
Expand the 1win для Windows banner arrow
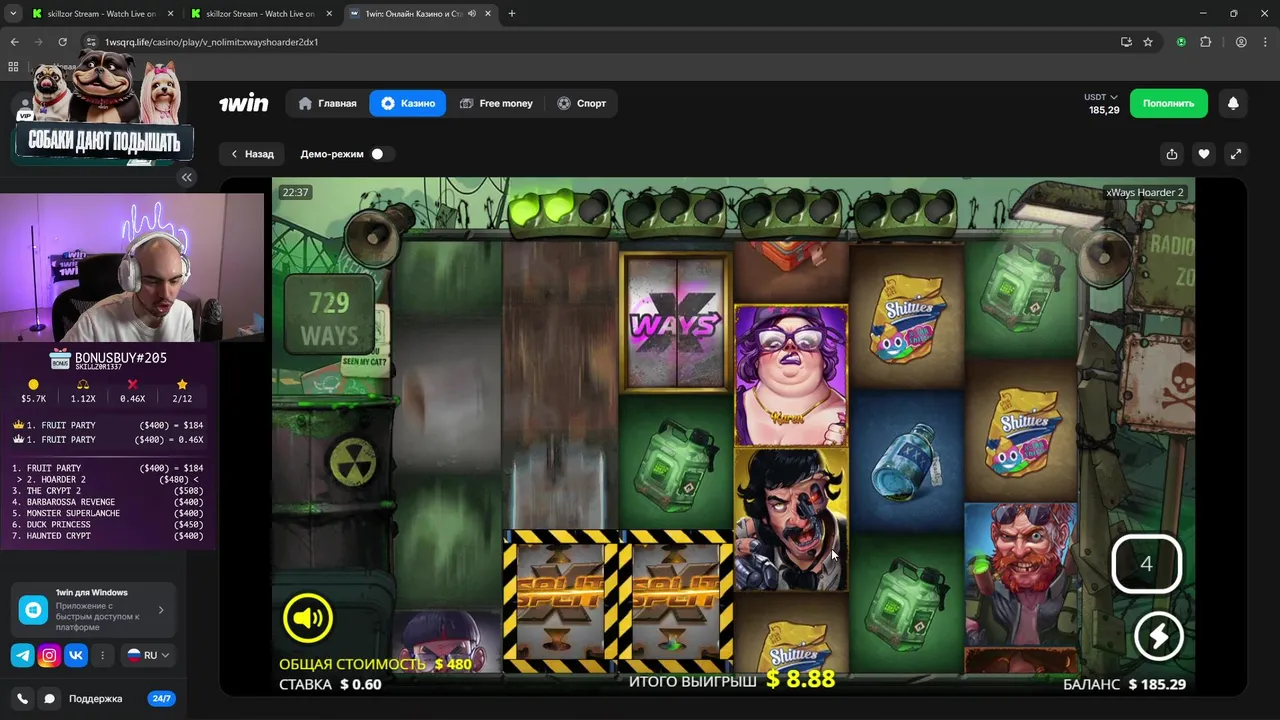tap(160, 609)
